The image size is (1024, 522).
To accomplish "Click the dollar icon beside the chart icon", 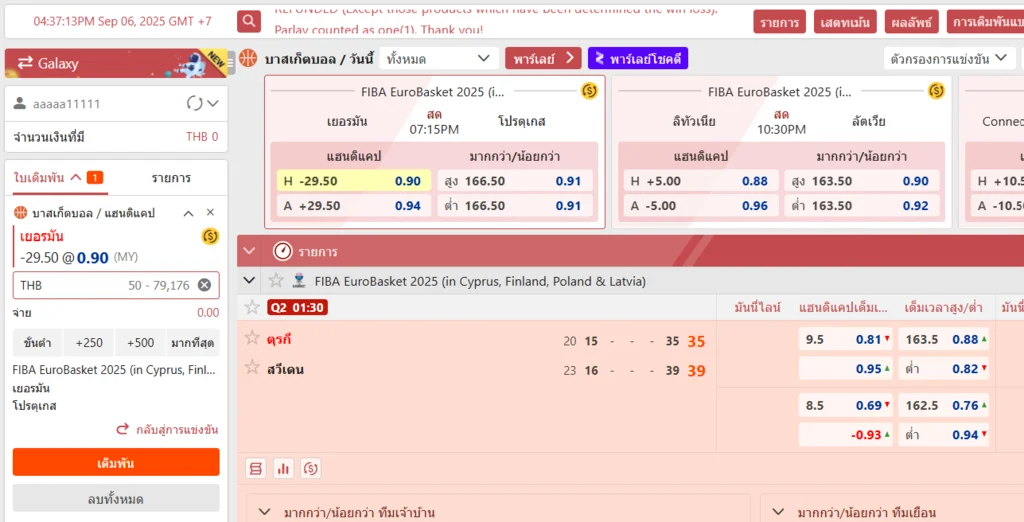I will point(310,468).
